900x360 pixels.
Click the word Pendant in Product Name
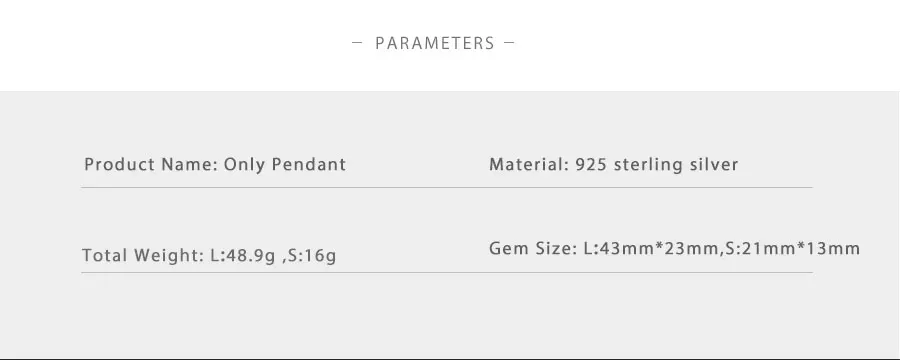[309, 165]
